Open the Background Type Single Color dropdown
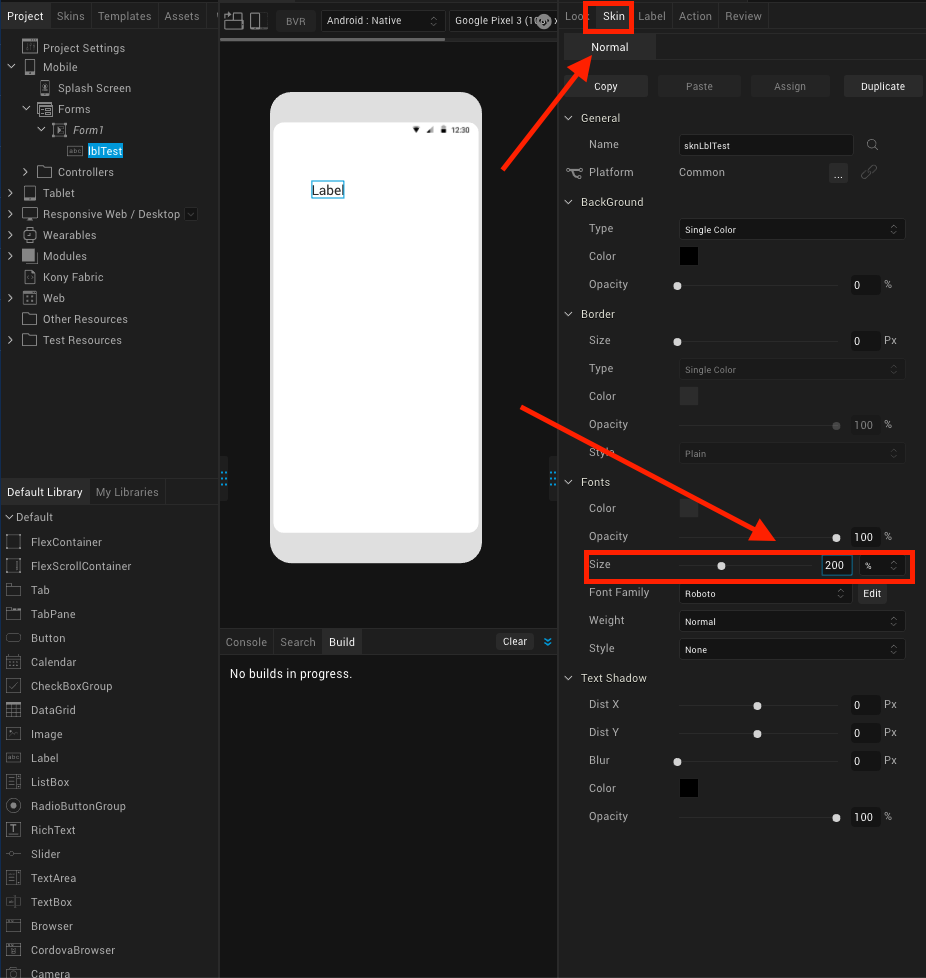This screenshot has height=978, width=926. point(791,230)
